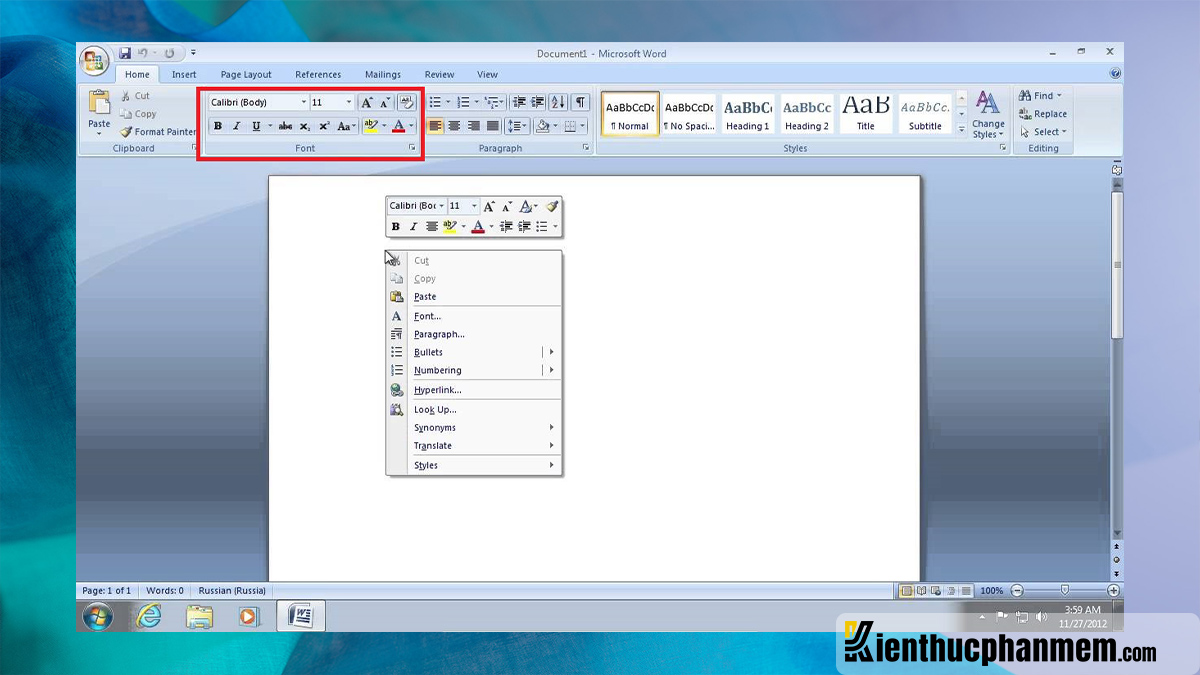Screen dimensions: 1200x675
Task: Open text highlight color dropdown arrow in ribbon
Action: tap(384, 126)
